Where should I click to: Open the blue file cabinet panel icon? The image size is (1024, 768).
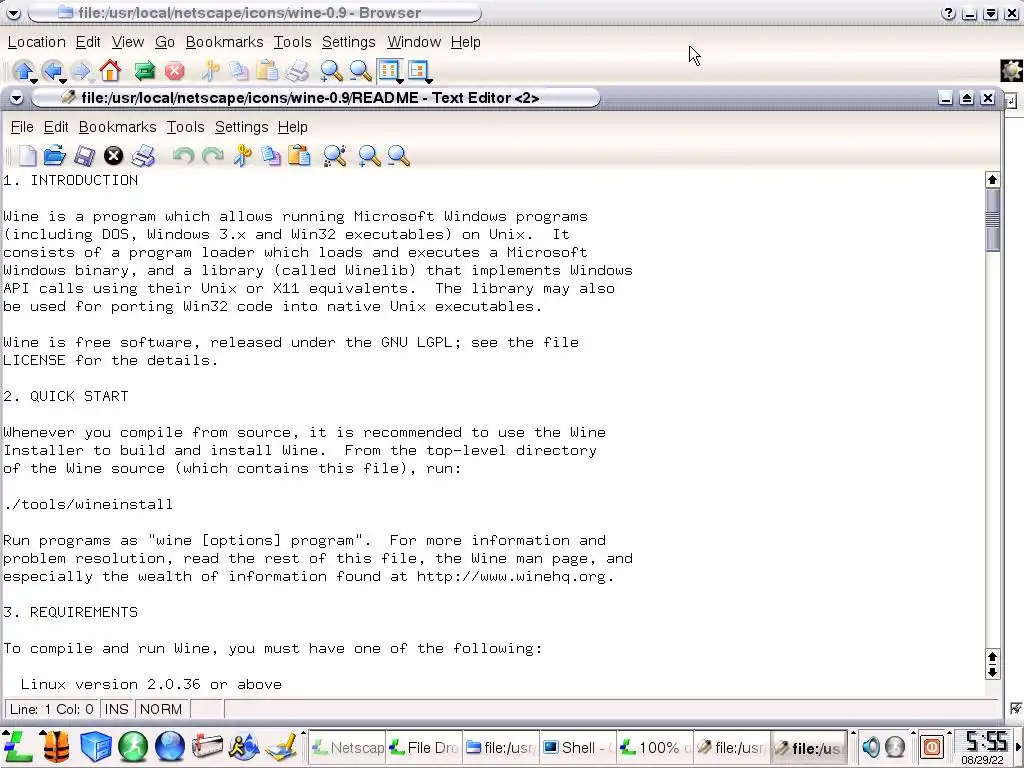[95, 746]
